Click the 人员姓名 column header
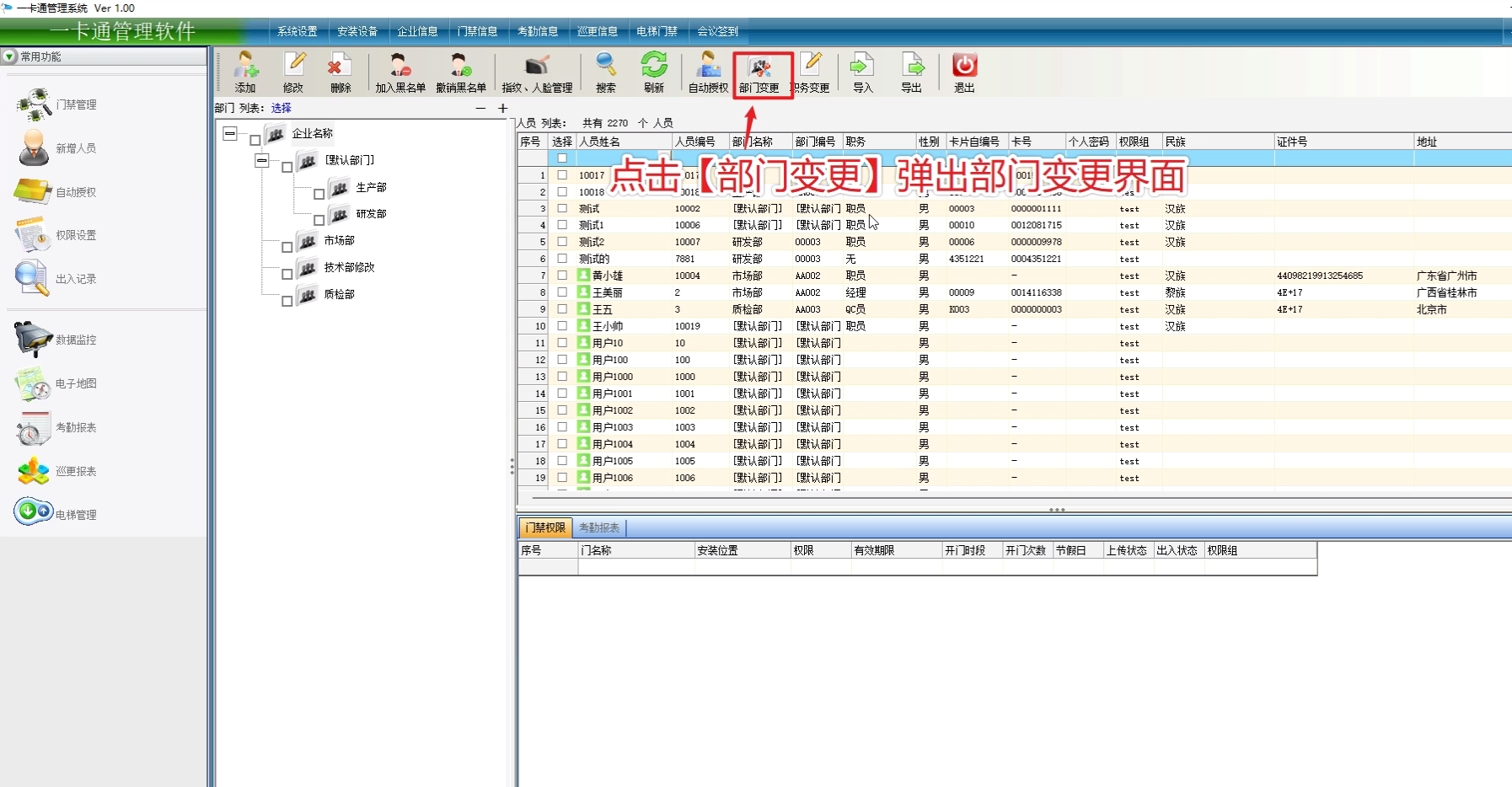 pyautogui.click(x=600, y=142)
